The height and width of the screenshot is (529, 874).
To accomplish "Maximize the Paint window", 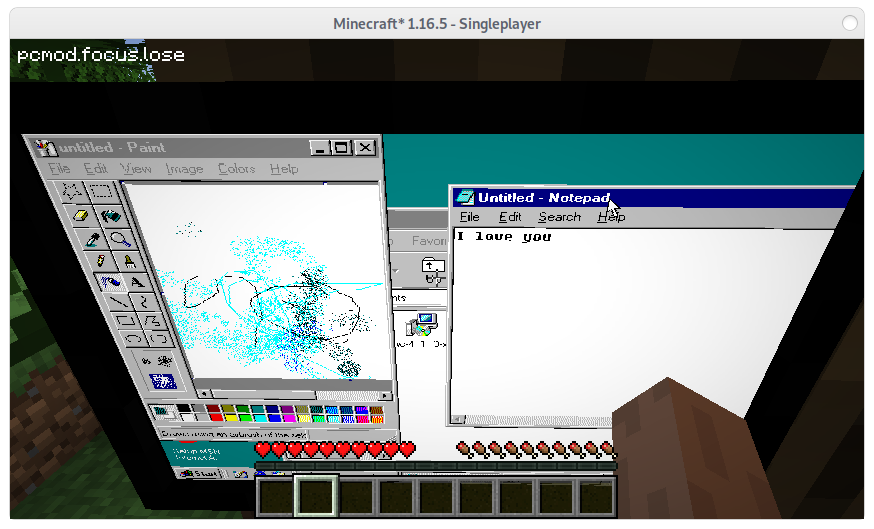I will [341, 148].
